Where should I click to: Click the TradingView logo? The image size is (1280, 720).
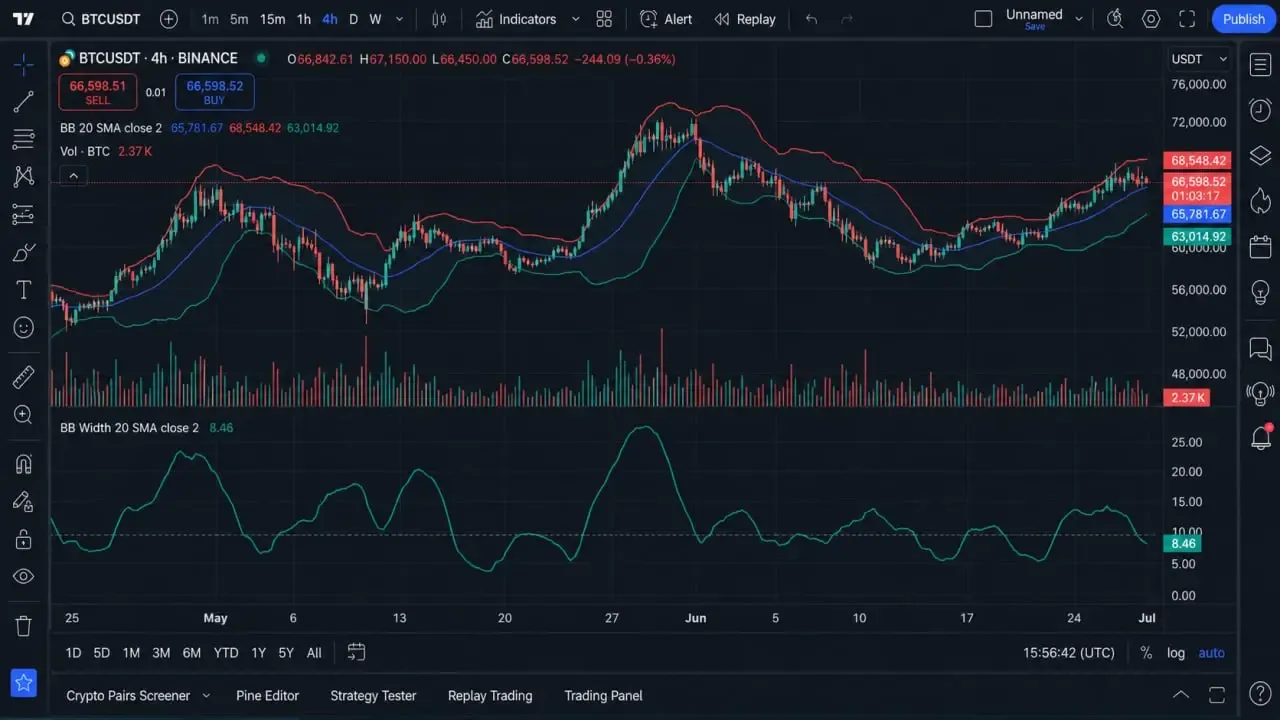24,19
